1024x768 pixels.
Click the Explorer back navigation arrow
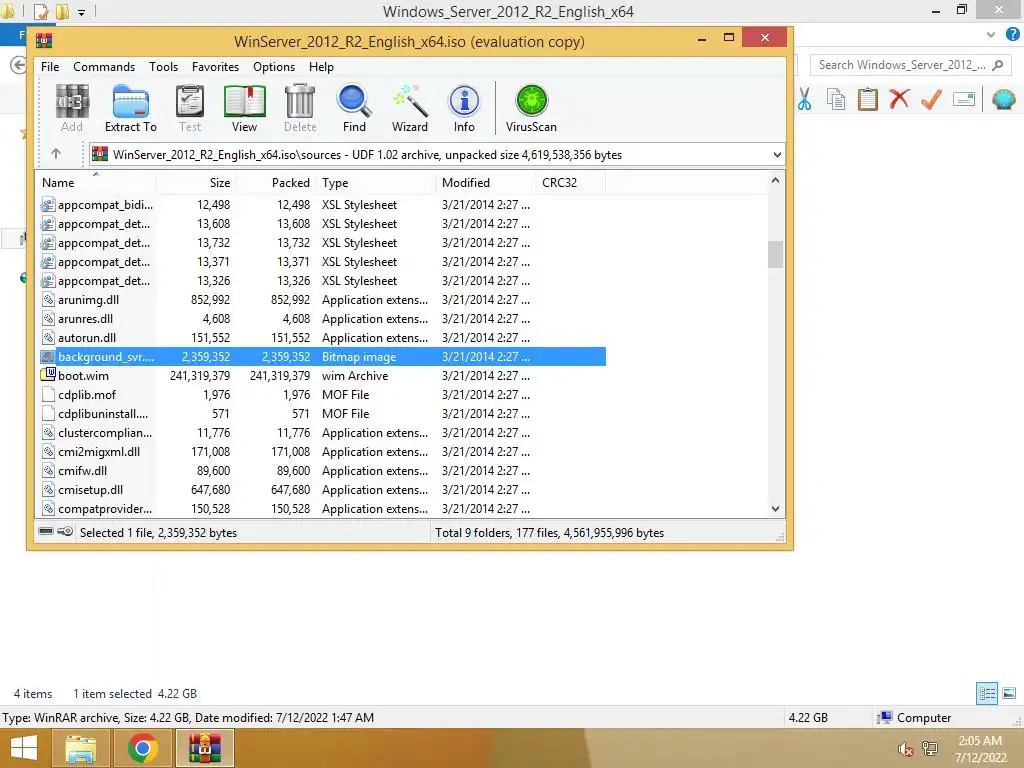click(x=18, y=65)
